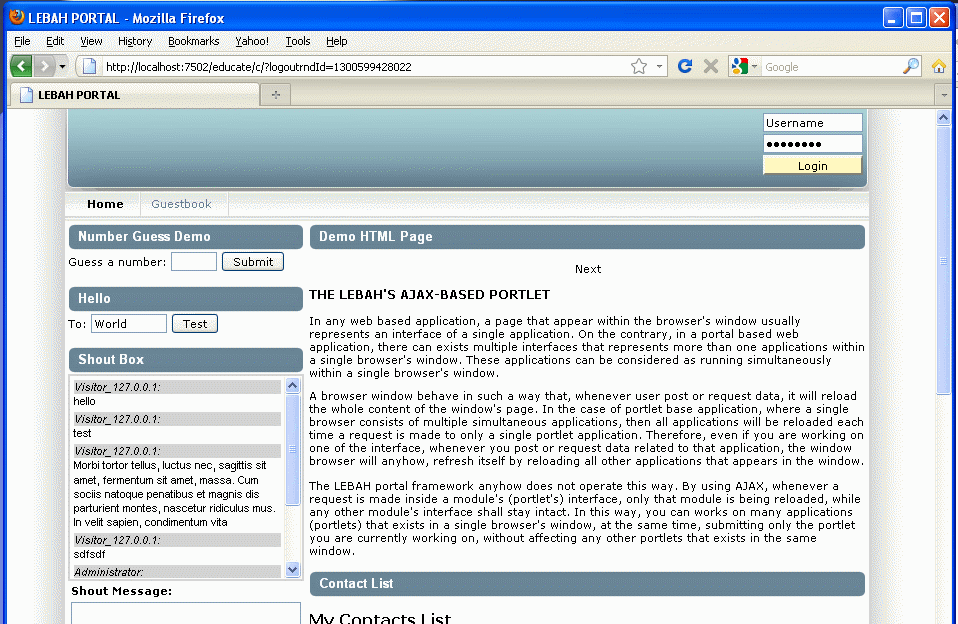The height and width of the screenshot is (624, 958).
Task: Click the browser Back arrow button
Action: [x=21, y=66]
